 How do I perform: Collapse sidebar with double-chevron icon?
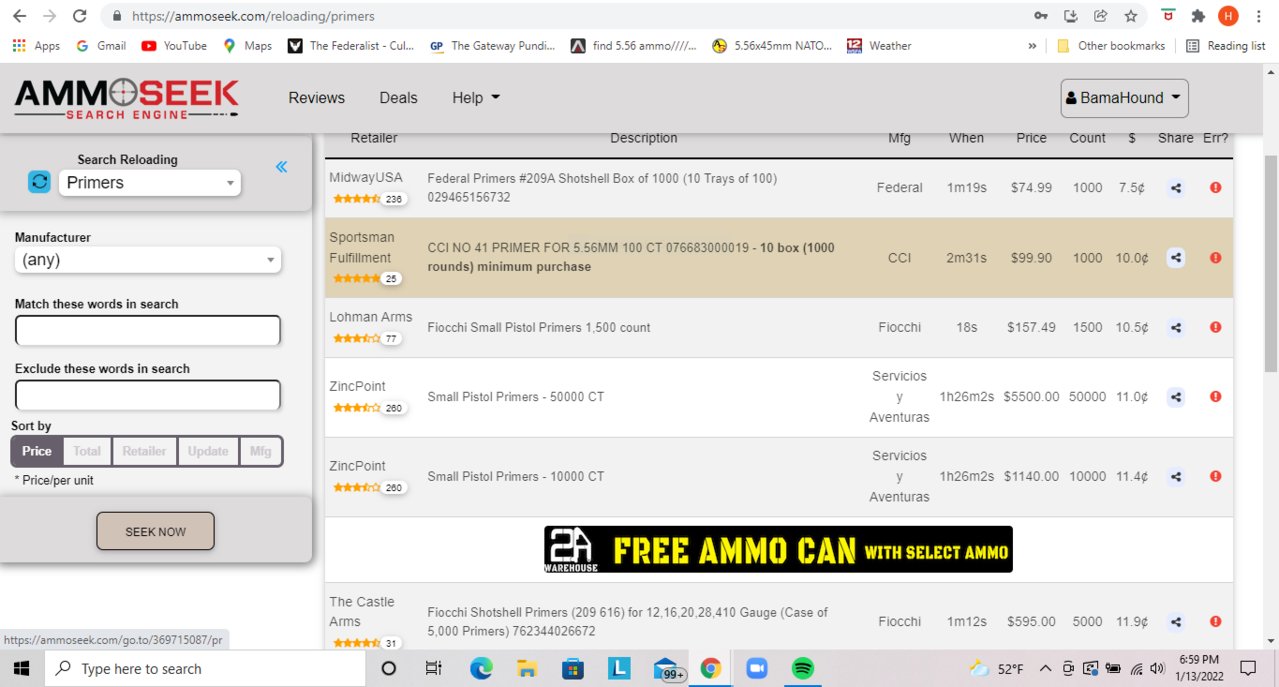tap(281, 167)
